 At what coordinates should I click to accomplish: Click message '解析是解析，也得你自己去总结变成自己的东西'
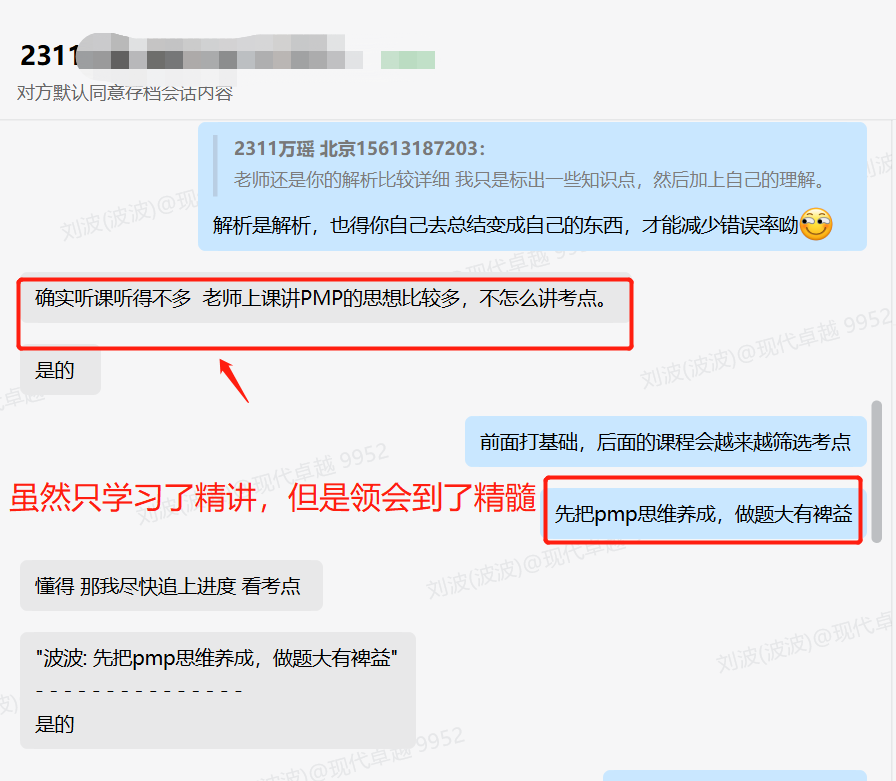point(506,225)
